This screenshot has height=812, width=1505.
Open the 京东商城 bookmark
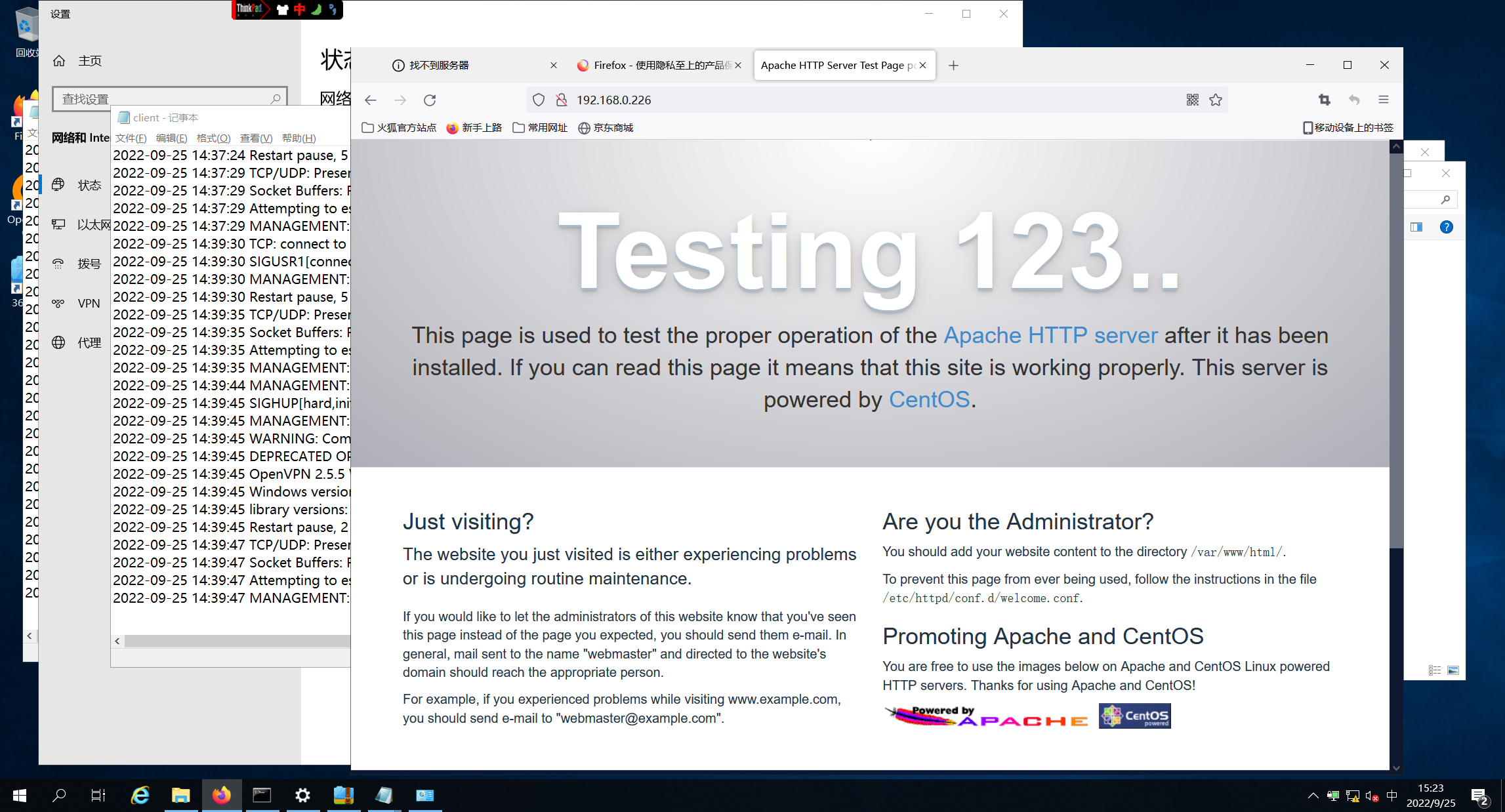[606, 128]
